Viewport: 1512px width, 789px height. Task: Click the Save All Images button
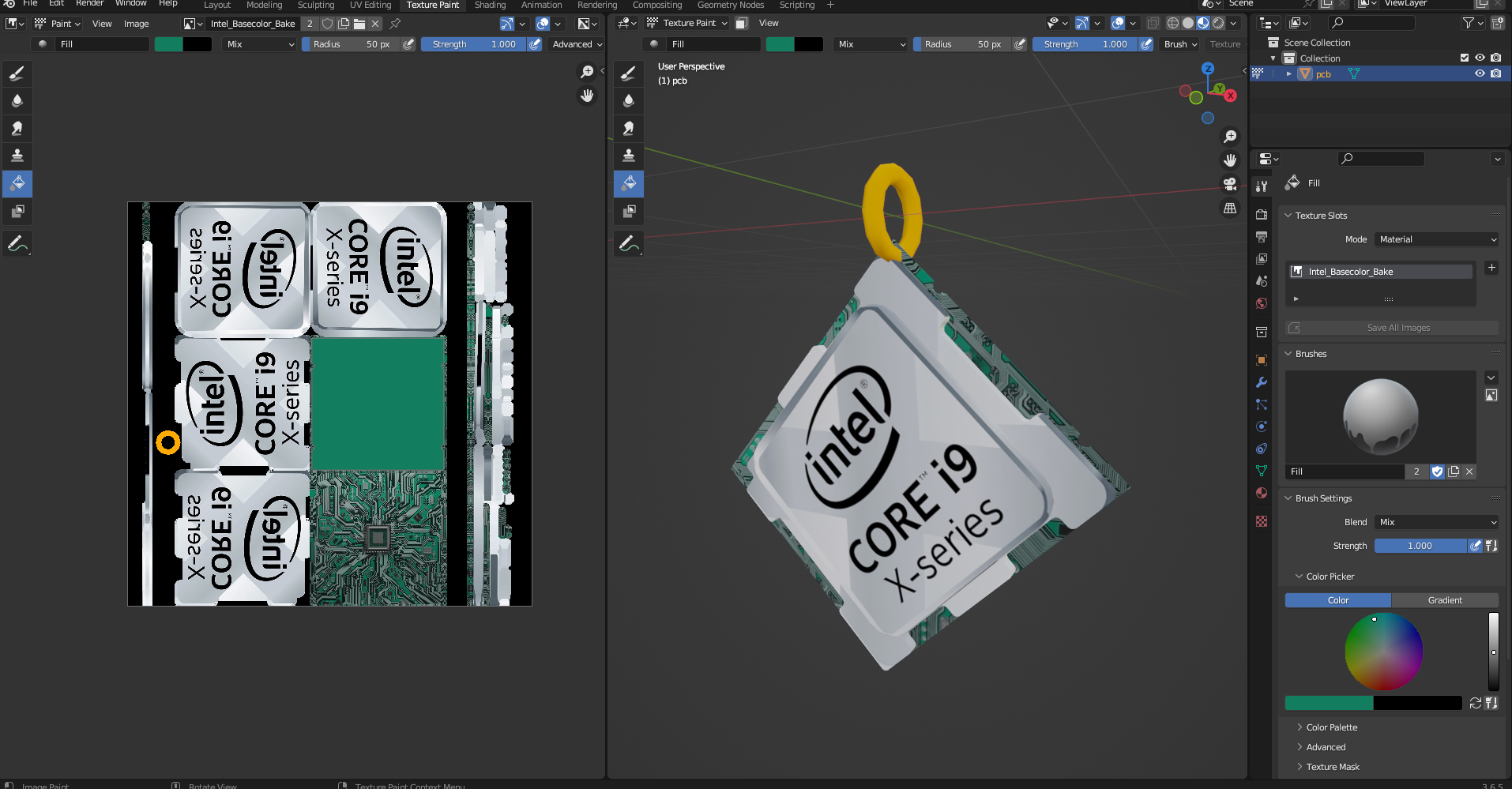click(1397, 328)
